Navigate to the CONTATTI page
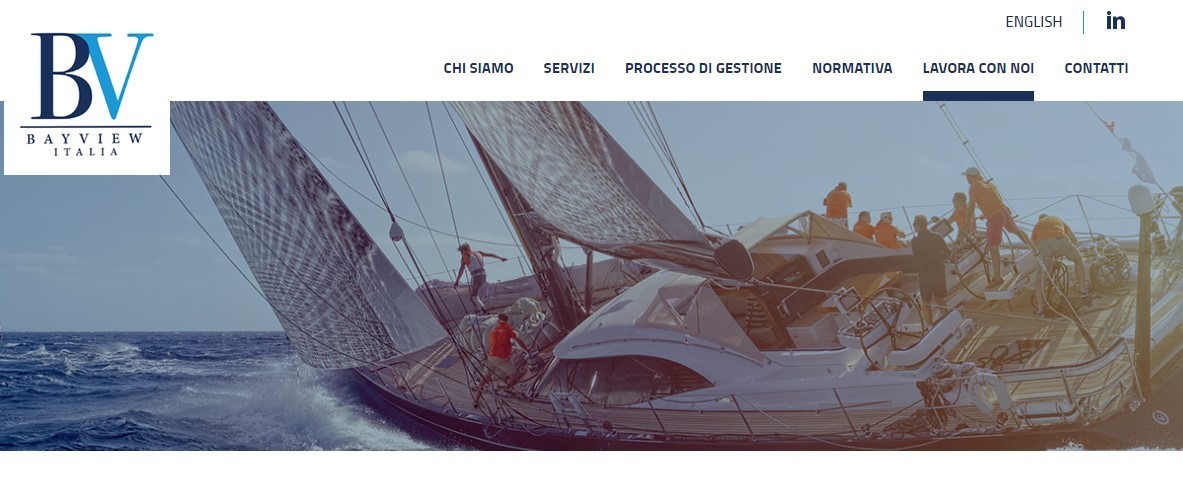Screen dimensions: 1183x480 [1096, 68]
